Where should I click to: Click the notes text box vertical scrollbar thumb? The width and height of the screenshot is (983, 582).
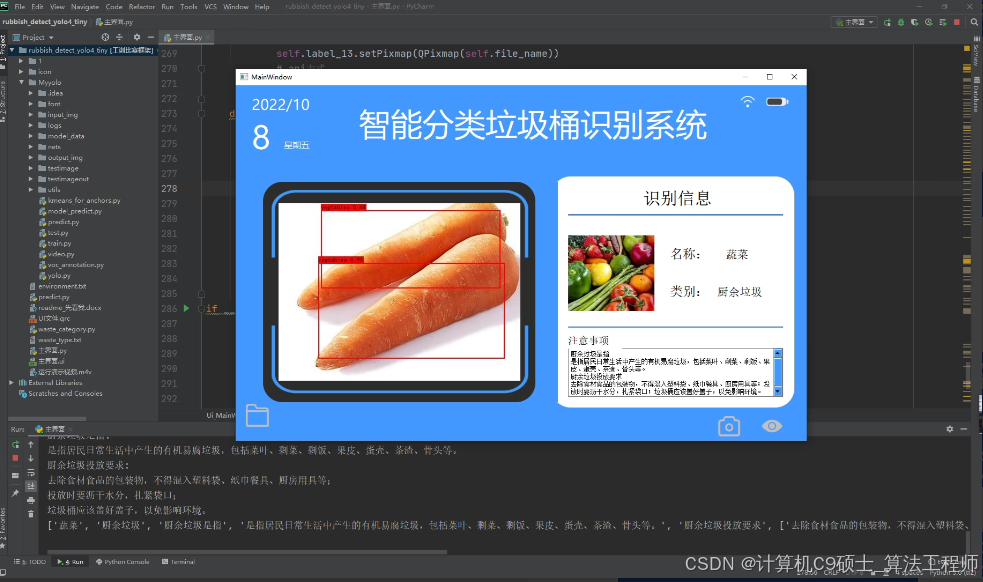(x=778, y=372)
